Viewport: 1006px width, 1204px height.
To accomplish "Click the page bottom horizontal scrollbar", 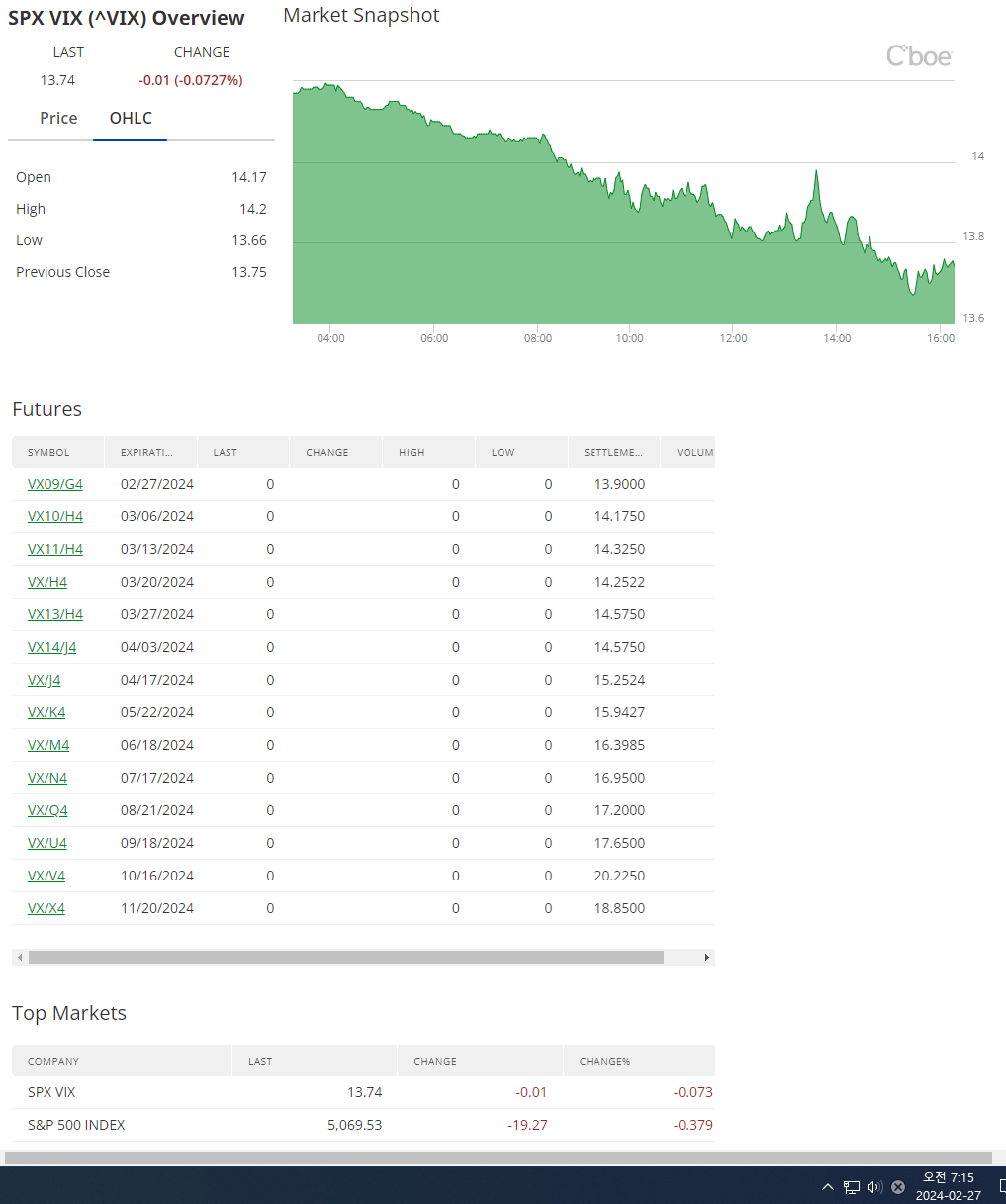I will [x=499, y=1158].
